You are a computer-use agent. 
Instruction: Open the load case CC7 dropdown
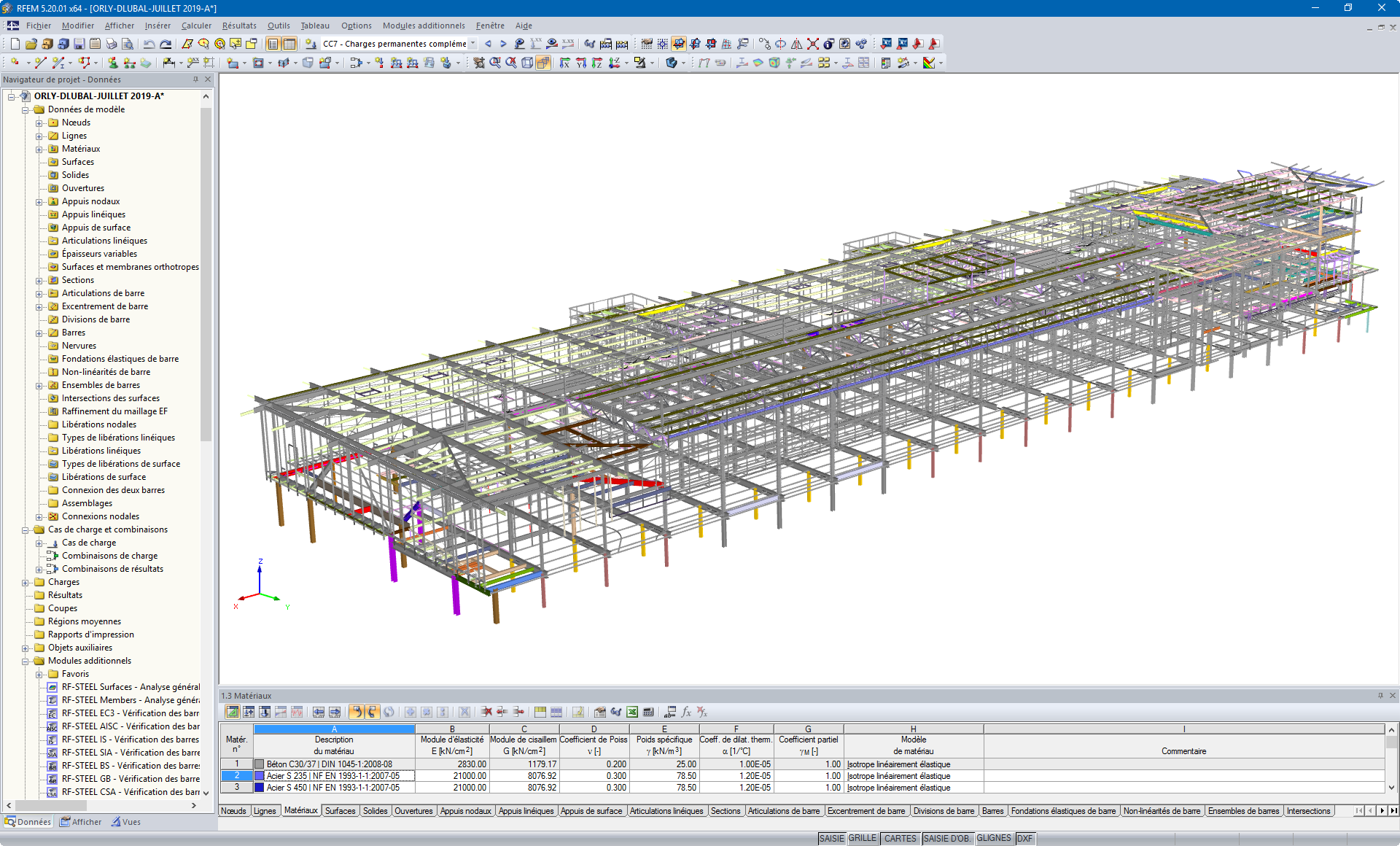click(472, 44)
